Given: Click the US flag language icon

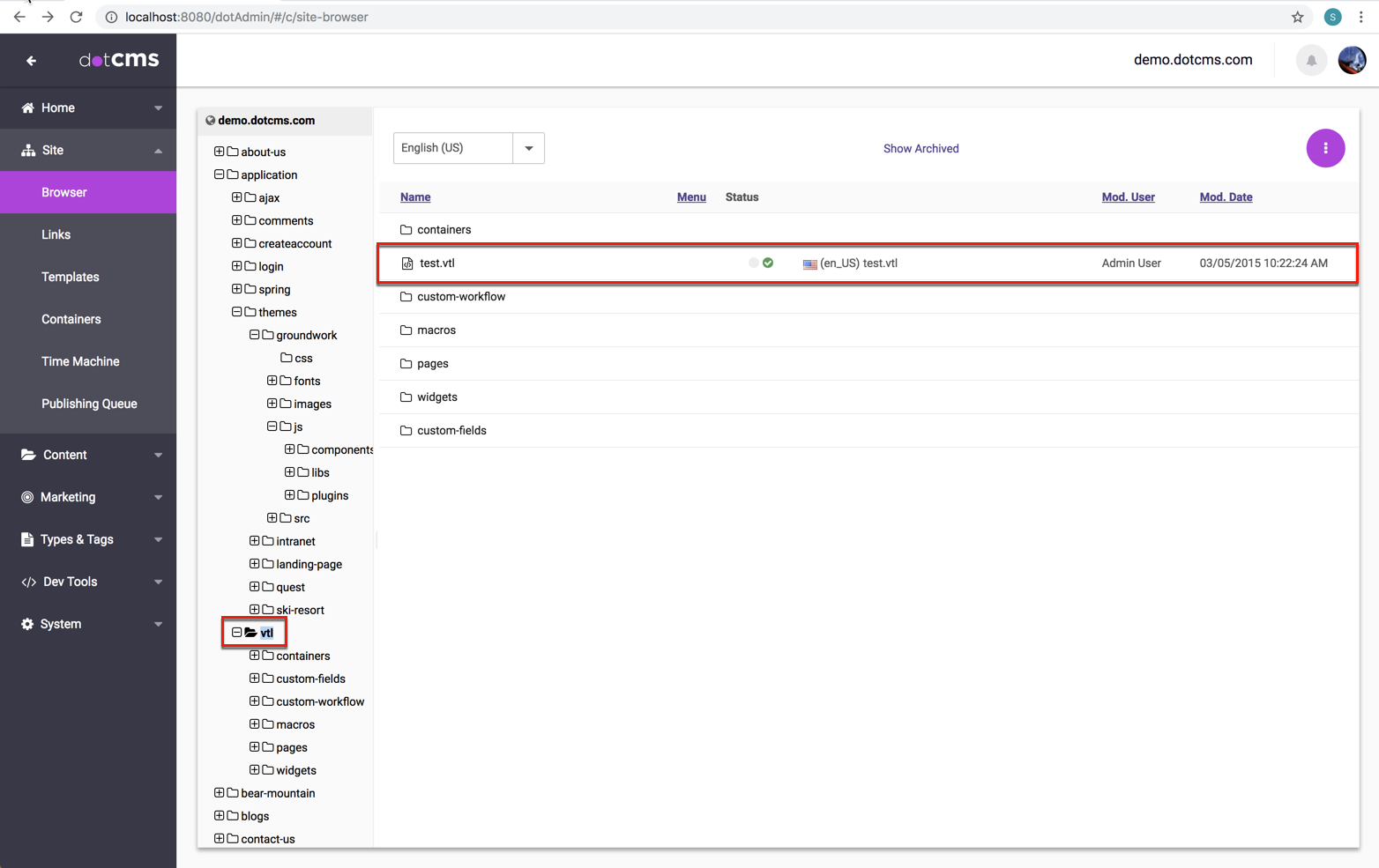Looking at the screenshot, I should (x=809, y=263).
